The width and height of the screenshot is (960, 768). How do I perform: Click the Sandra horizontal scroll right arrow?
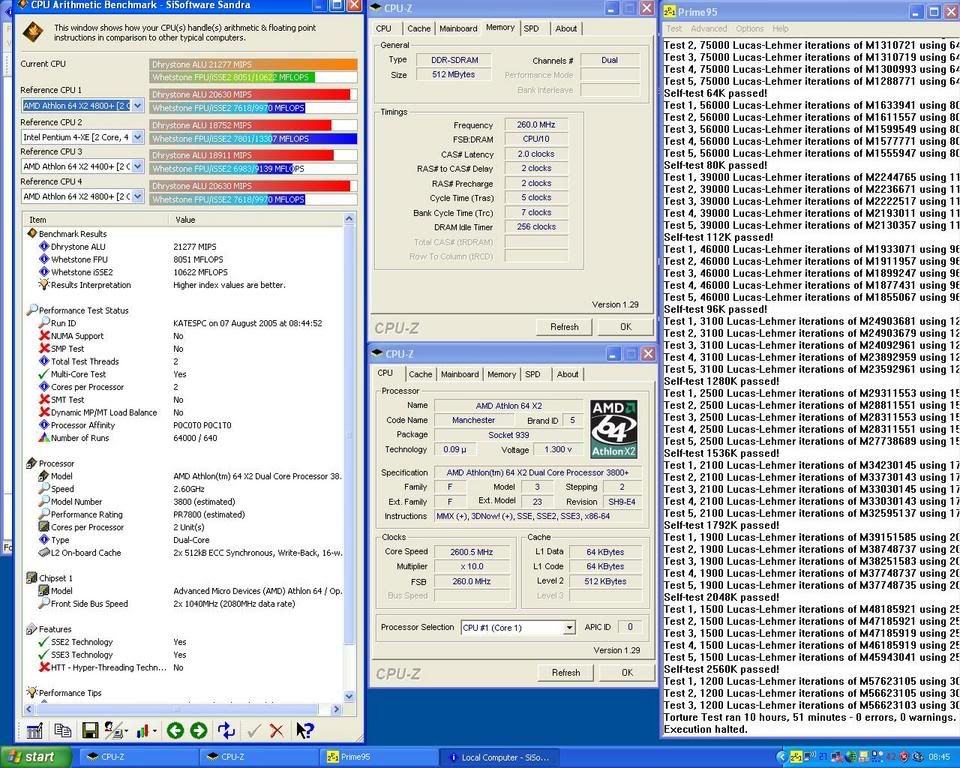[x=336, y=709]
